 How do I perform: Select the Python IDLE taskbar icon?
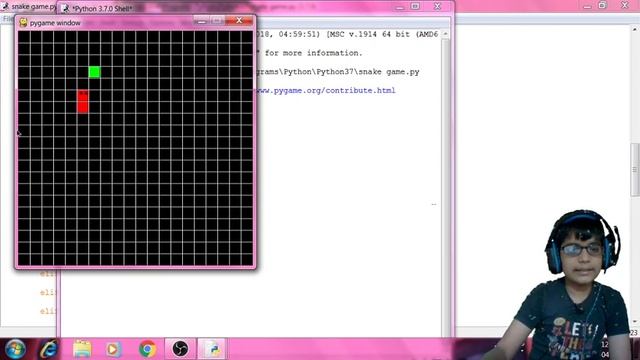tap(213, 349)
